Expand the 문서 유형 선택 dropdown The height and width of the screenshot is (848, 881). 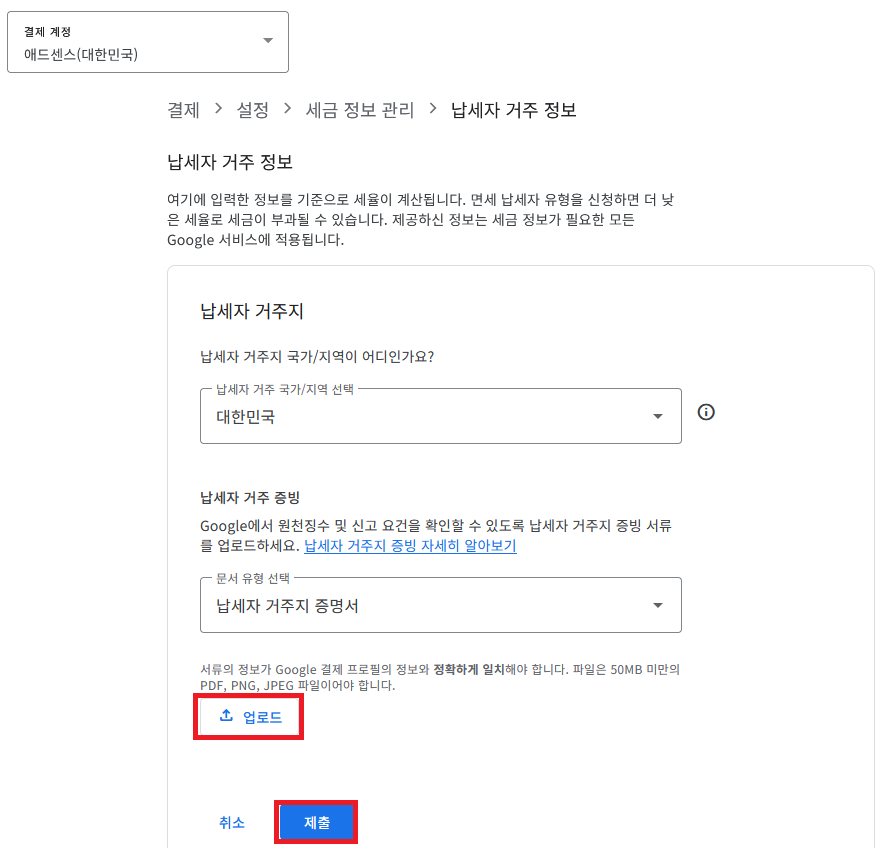click(x=440, y=605)
